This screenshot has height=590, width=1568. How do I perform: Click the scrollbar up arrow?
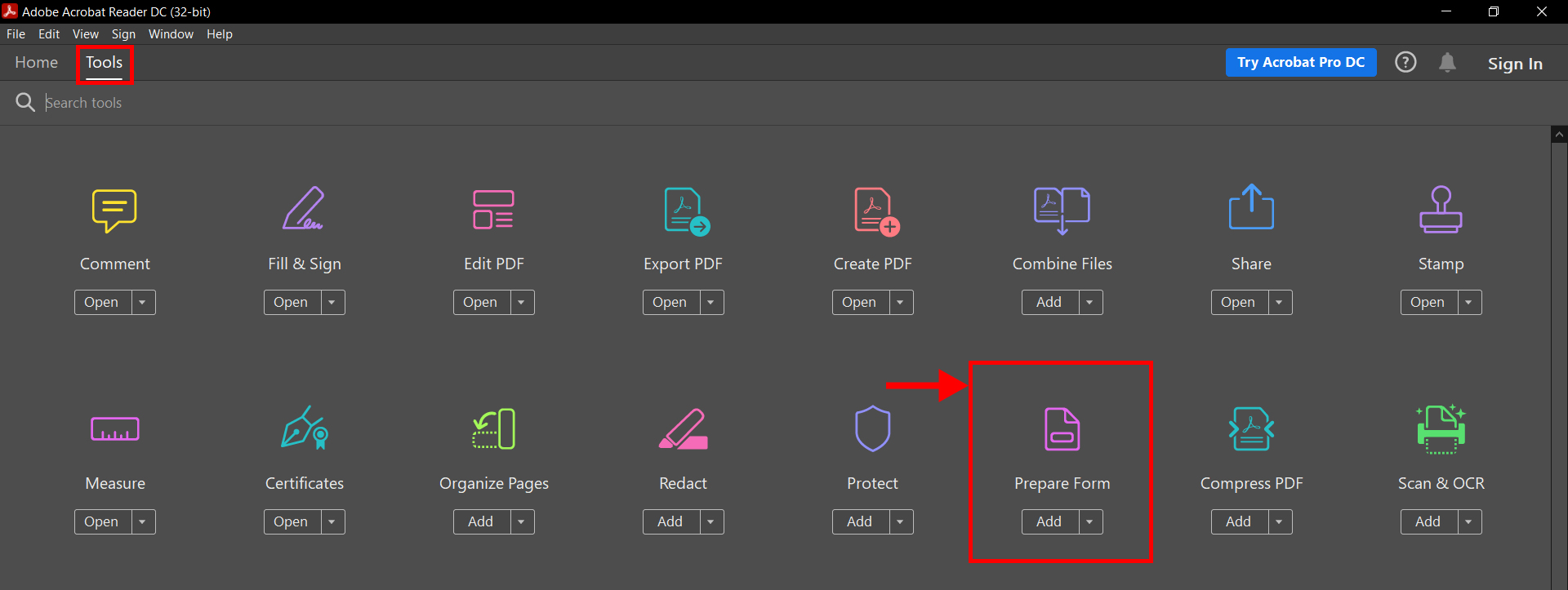(1559, 135)
